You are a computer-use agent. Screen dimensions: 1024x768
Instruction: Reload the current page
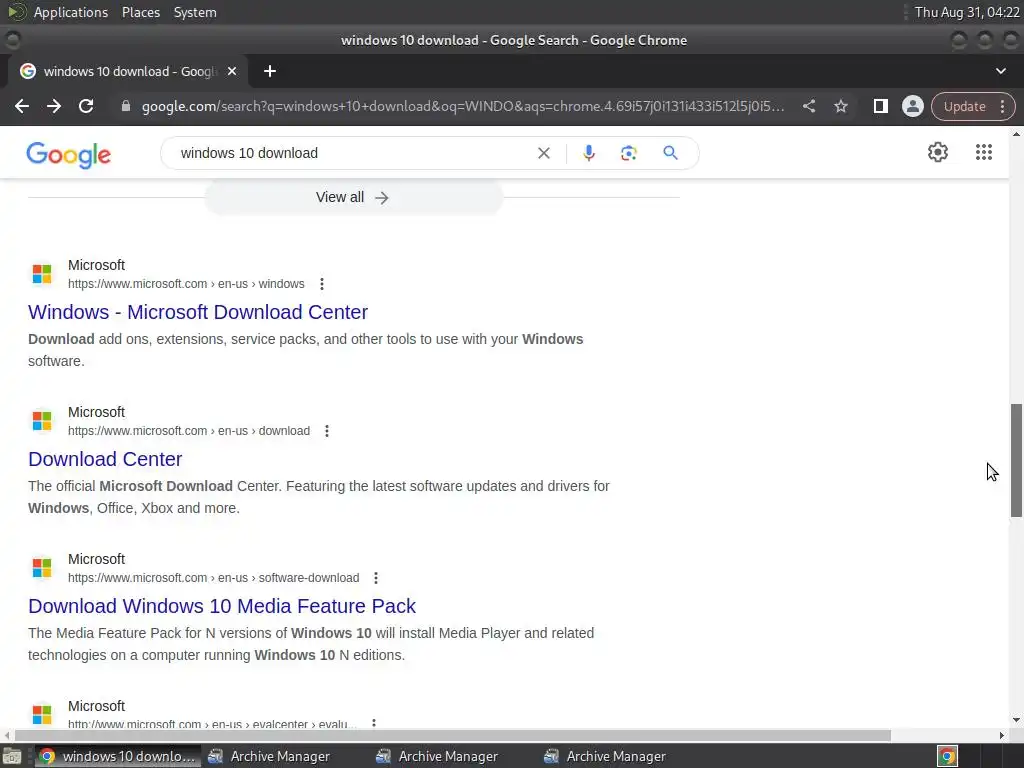click(86, 106)
